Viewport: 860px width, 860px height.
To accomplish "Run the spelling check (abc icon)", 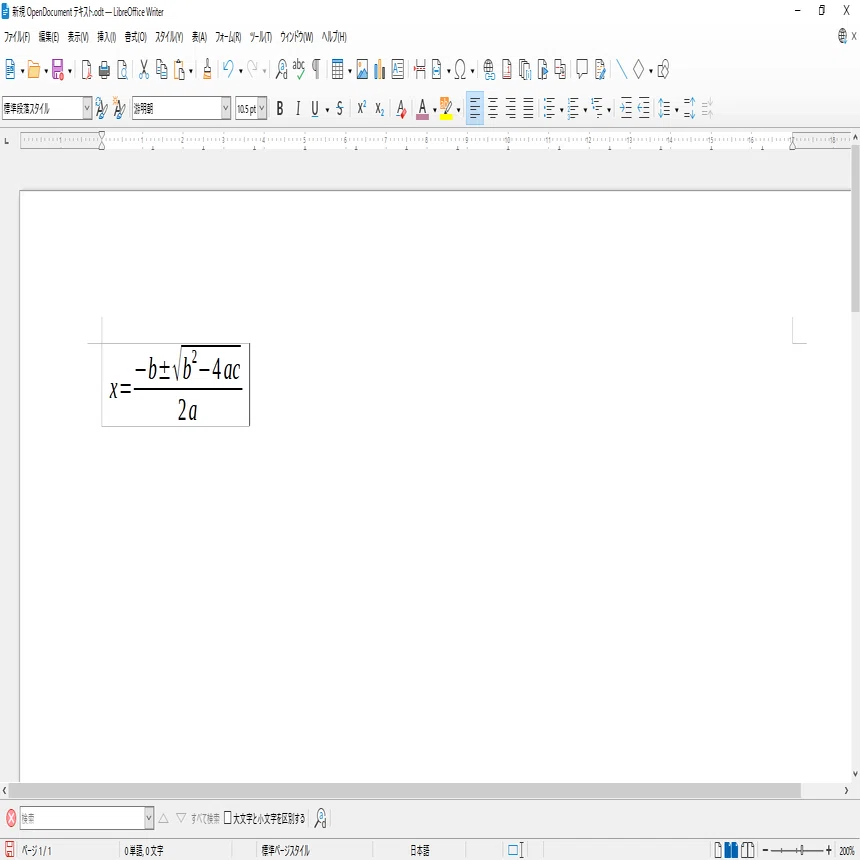I will 299,70.
